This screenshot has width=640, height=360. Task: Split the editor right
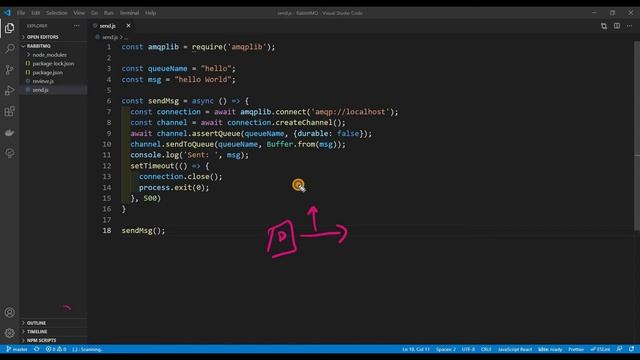pyautogui.click(x=617, y=26)
